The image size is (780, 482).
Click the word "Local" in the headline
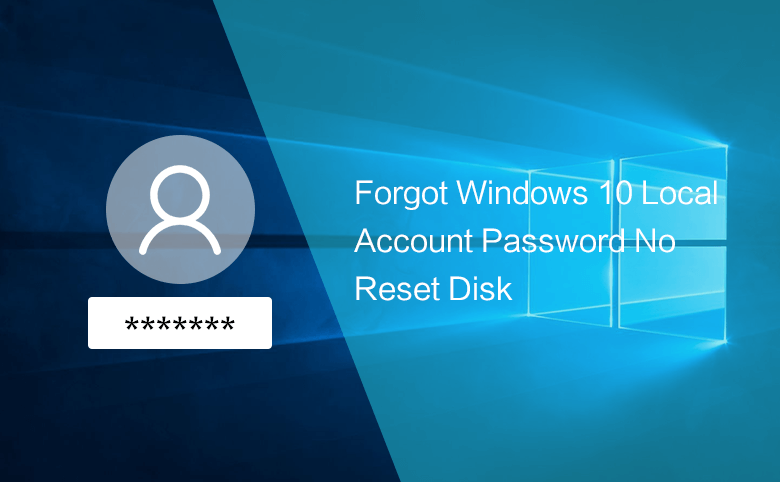point(680,193)
